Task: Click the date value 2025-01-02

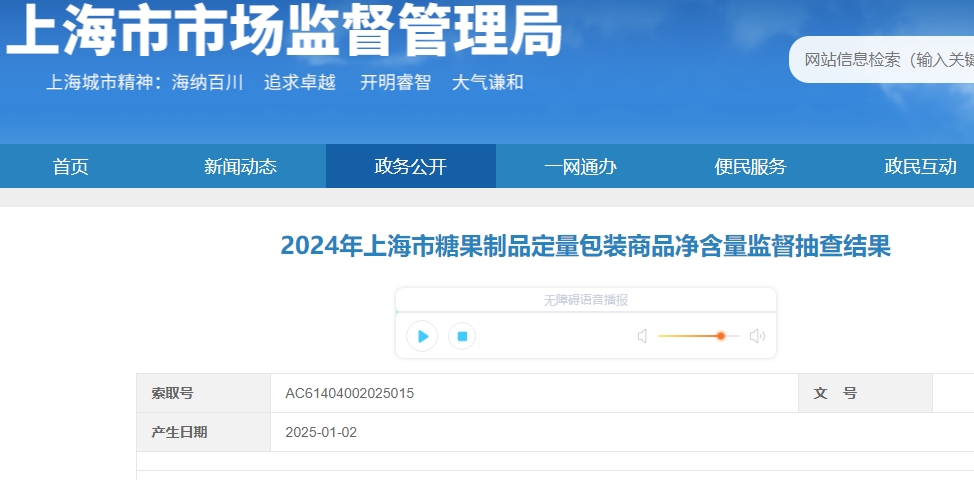Action: pyautogui.click(x=321, y=433)
